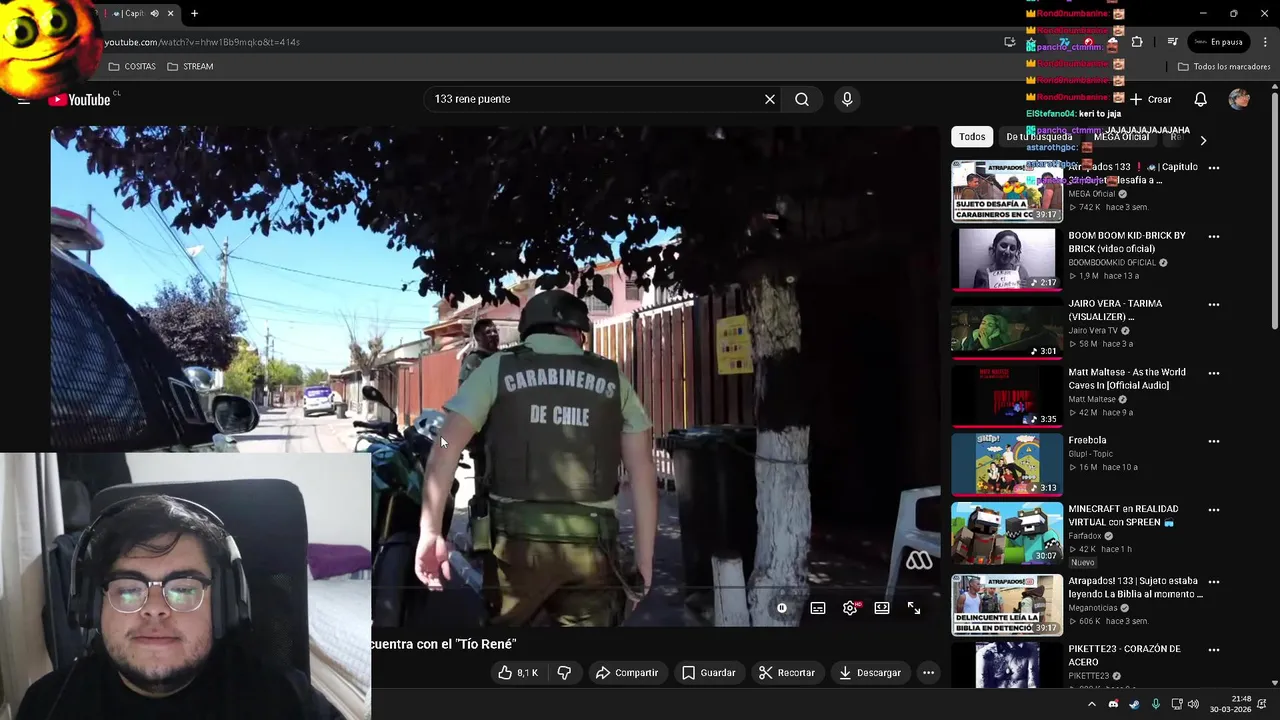Click the 'En pausa' profile button
Image resolution: width=1280 pixels, height=720 pixels.
coord(1217,42)
